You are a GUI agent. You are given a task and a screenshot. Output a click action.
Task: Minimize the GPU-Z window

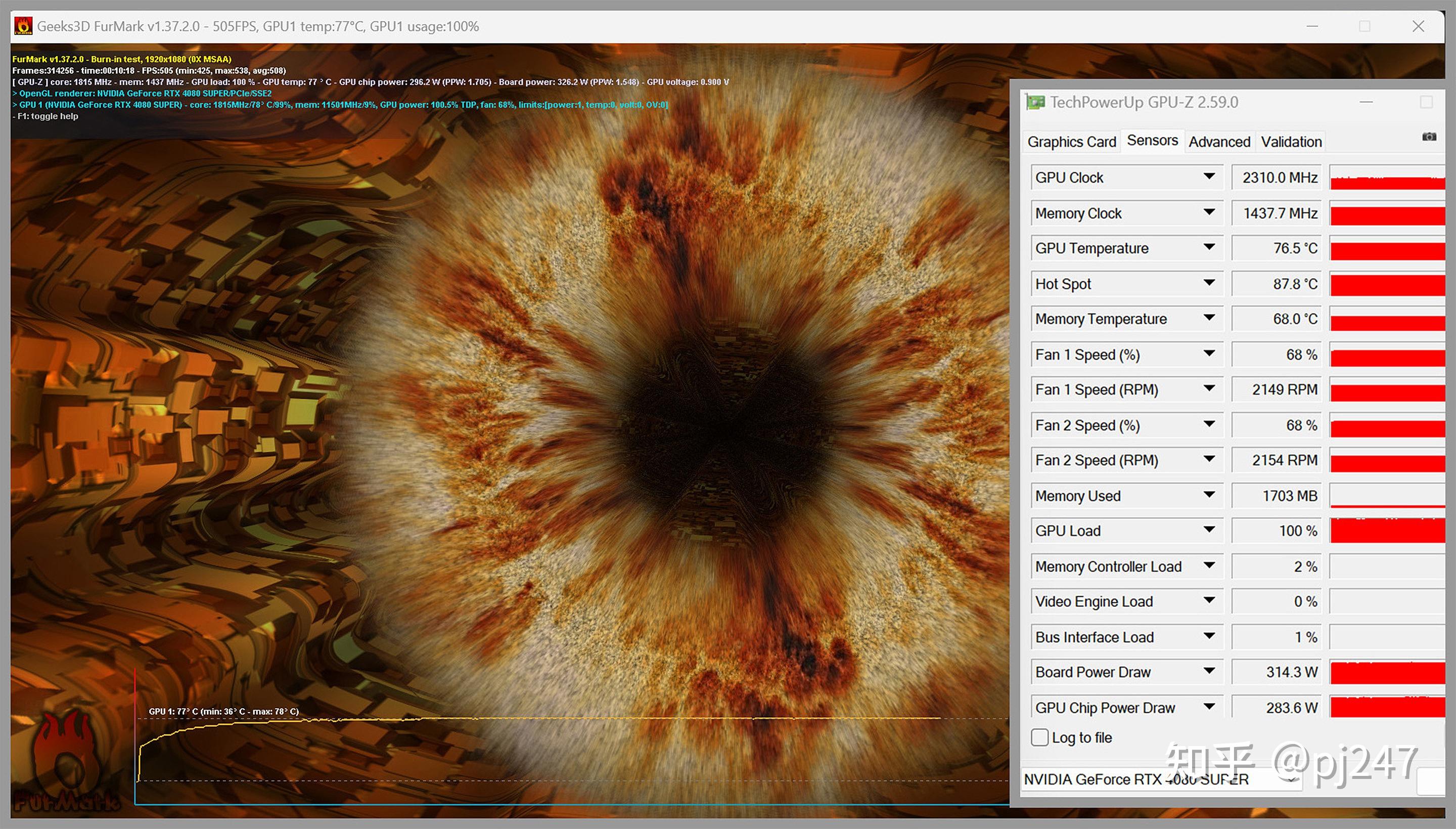coord(1366,103)
